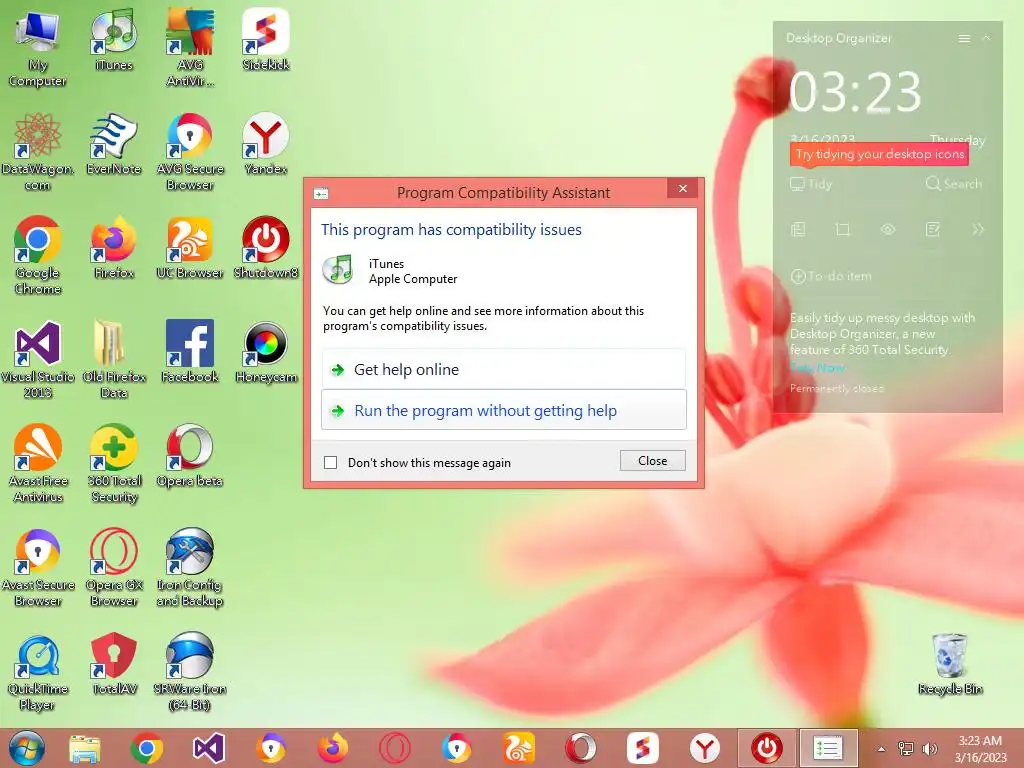This screenshot has height=768, width=1024.
Task: Select the QuickTime Player desktop shortcut
Action: [x=37, y=671]
